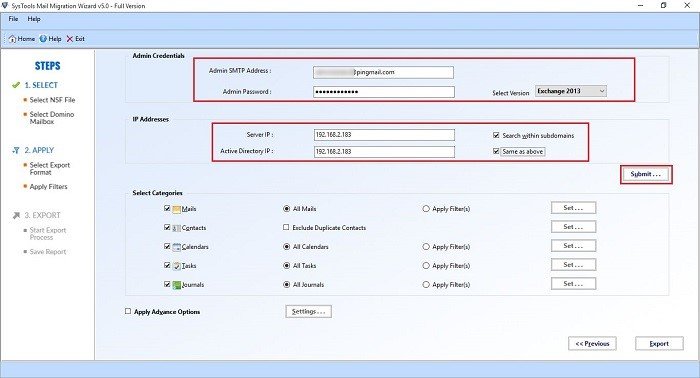The image size is (700, 378).
Task: Click the SysTools app icon in title bar
Action: pyautogui.click(x=5, y=6)
